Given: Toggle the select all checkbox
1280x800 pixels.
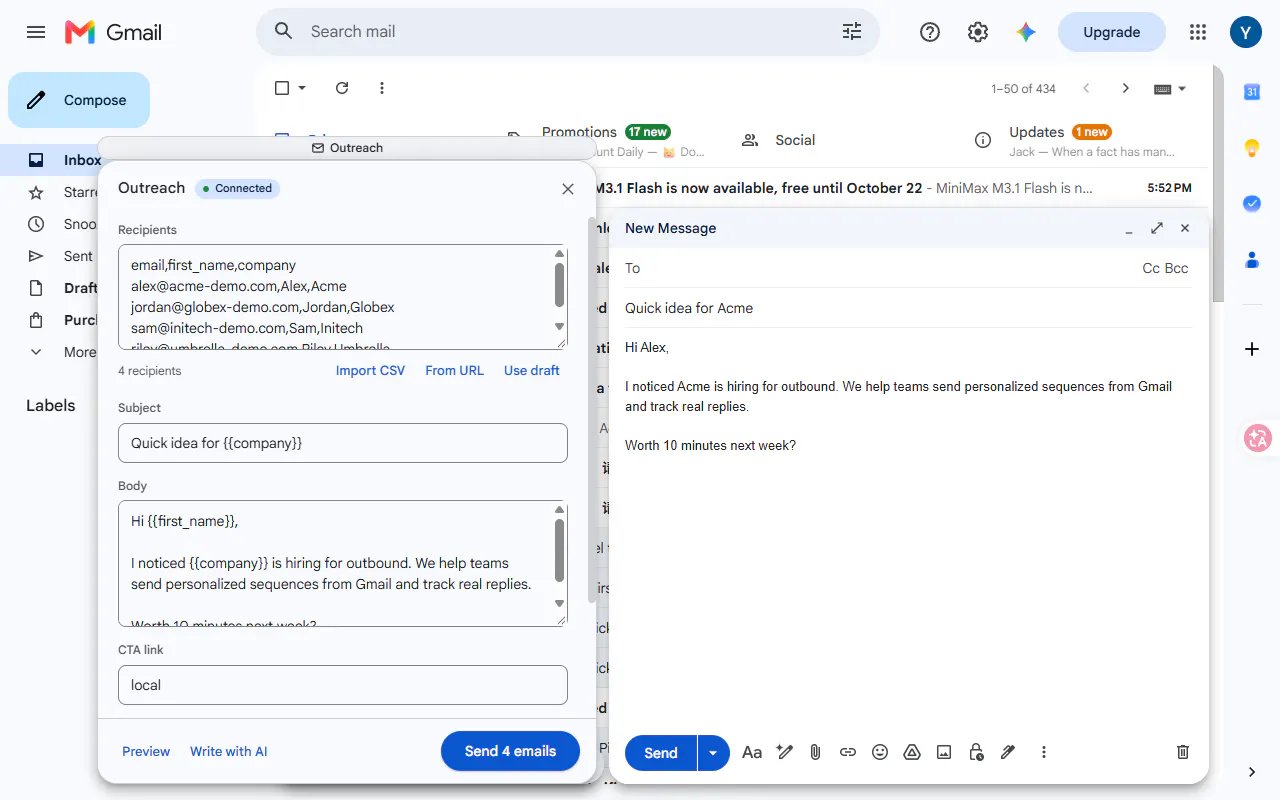Looking at the screenshot, I should (x=282, y=88).
